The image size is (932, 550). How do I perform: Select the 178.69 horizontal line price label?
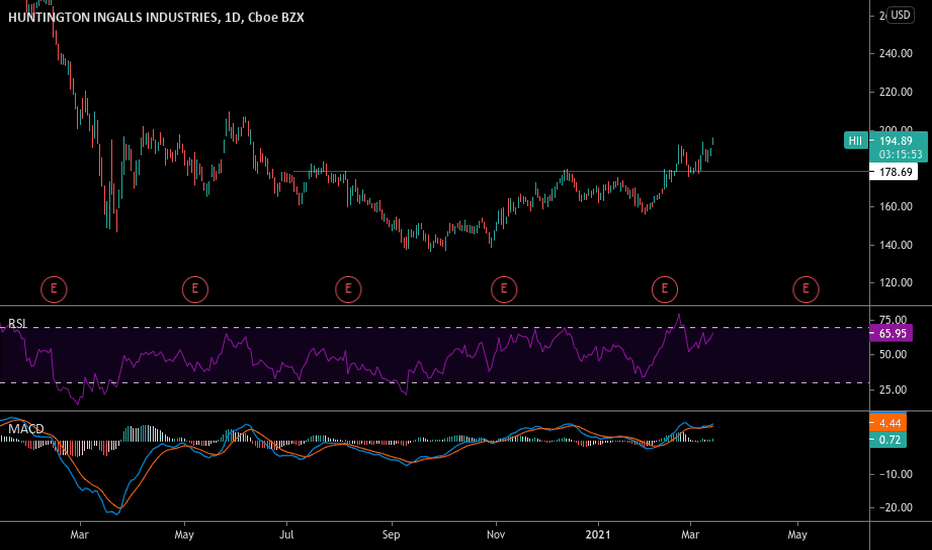(x=893, y=172)
